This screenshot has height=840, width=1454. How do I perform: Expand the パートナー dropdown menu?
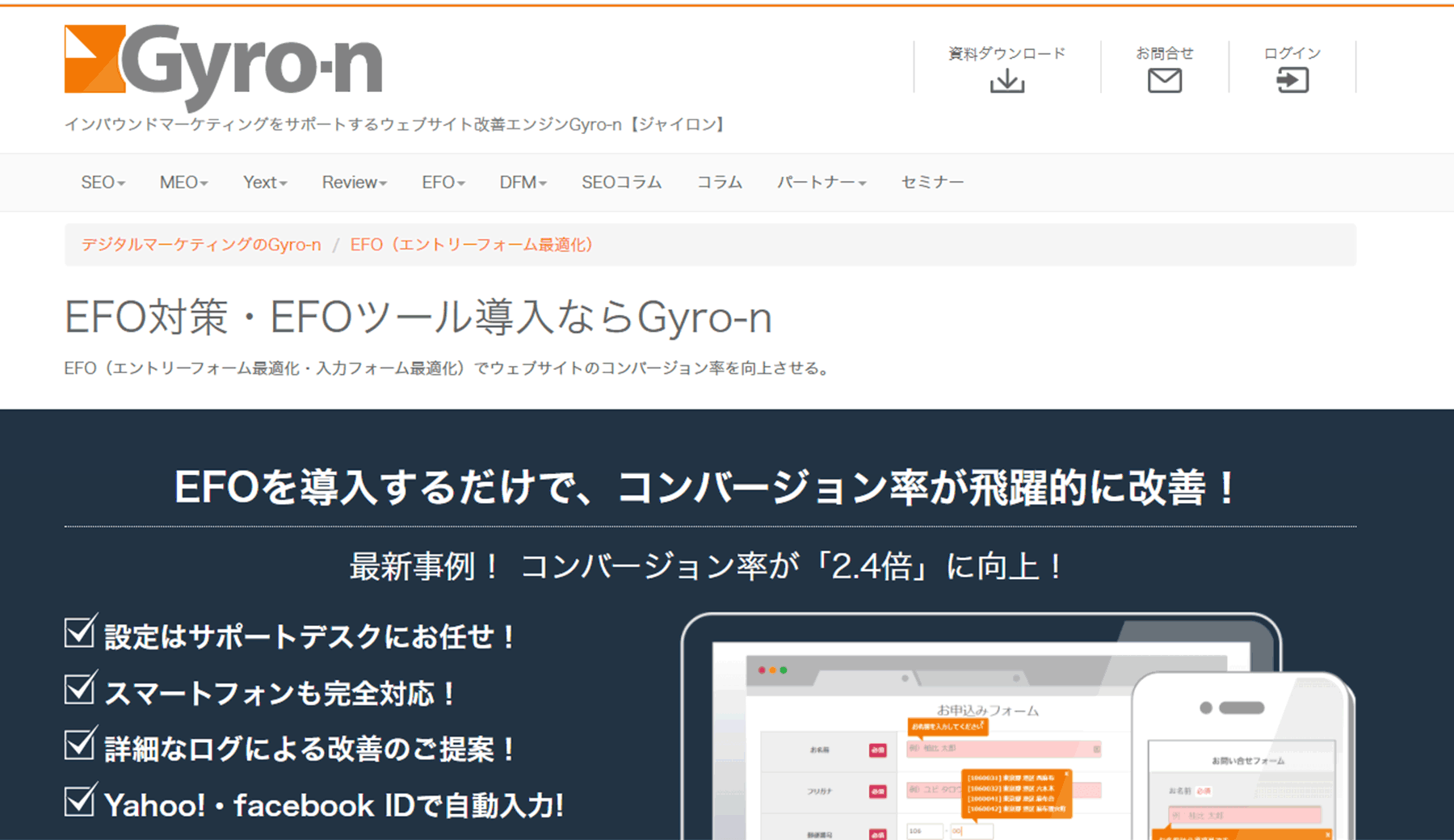coord(821,182)
